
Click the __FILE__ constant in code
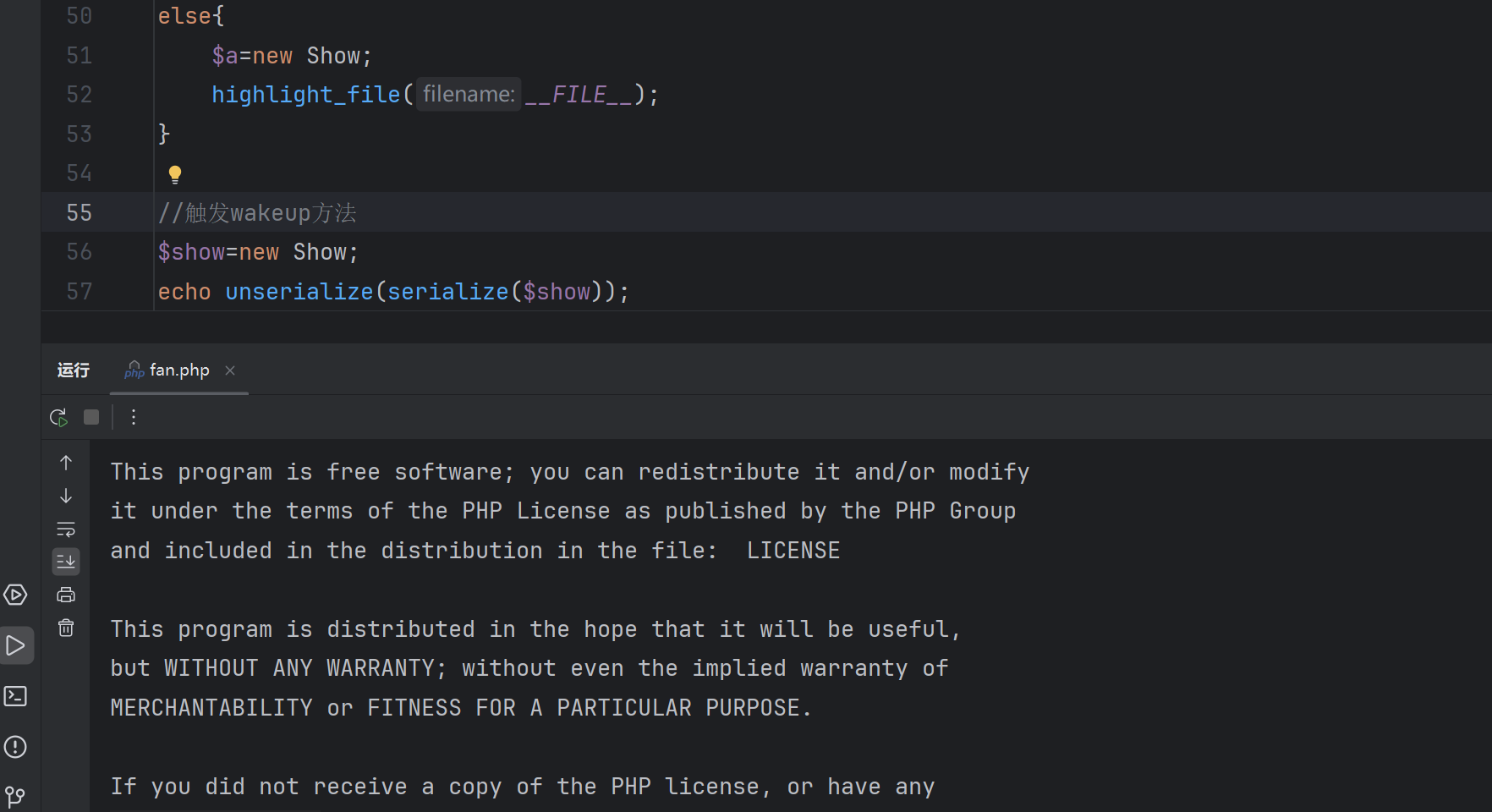579,95
